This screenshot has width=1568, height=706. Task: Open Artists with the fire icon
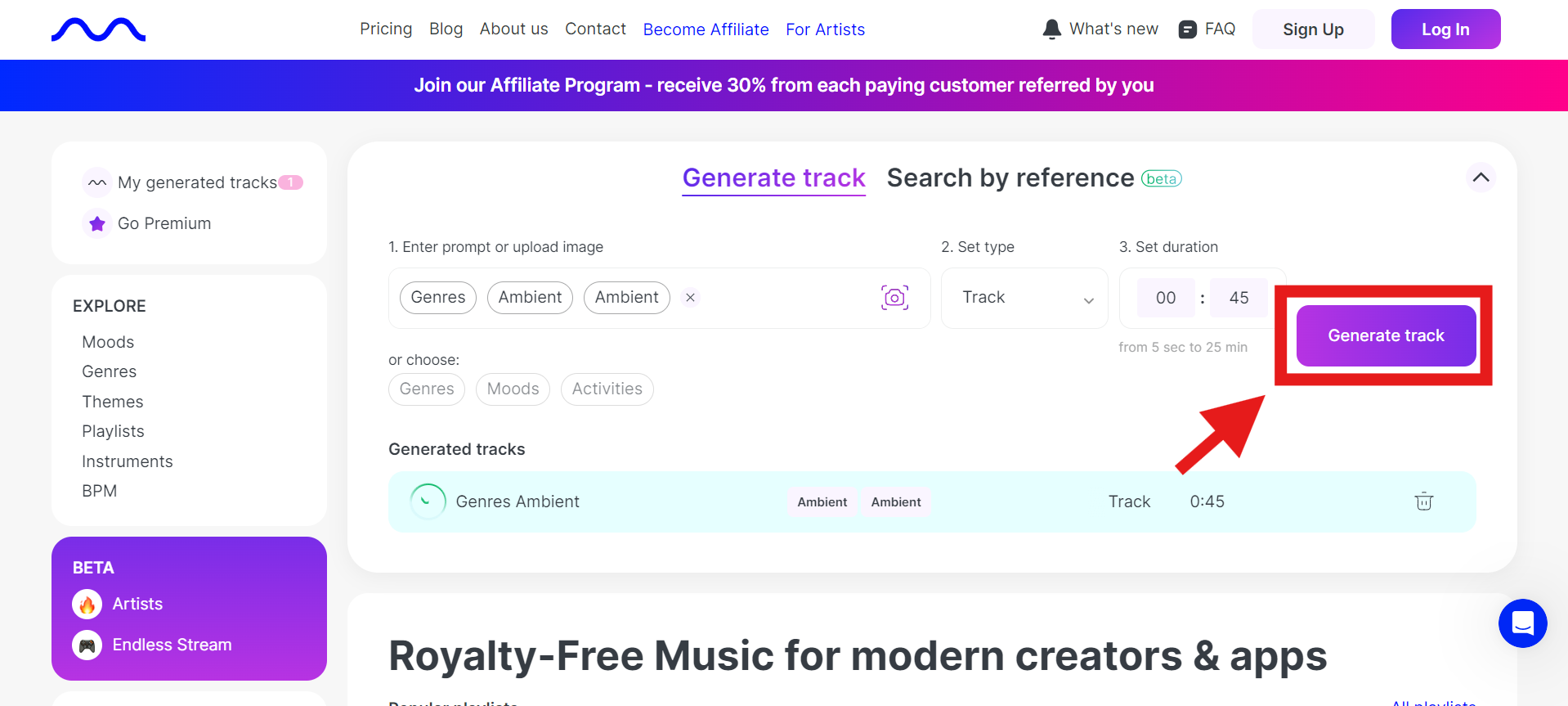tap(87, 605)
